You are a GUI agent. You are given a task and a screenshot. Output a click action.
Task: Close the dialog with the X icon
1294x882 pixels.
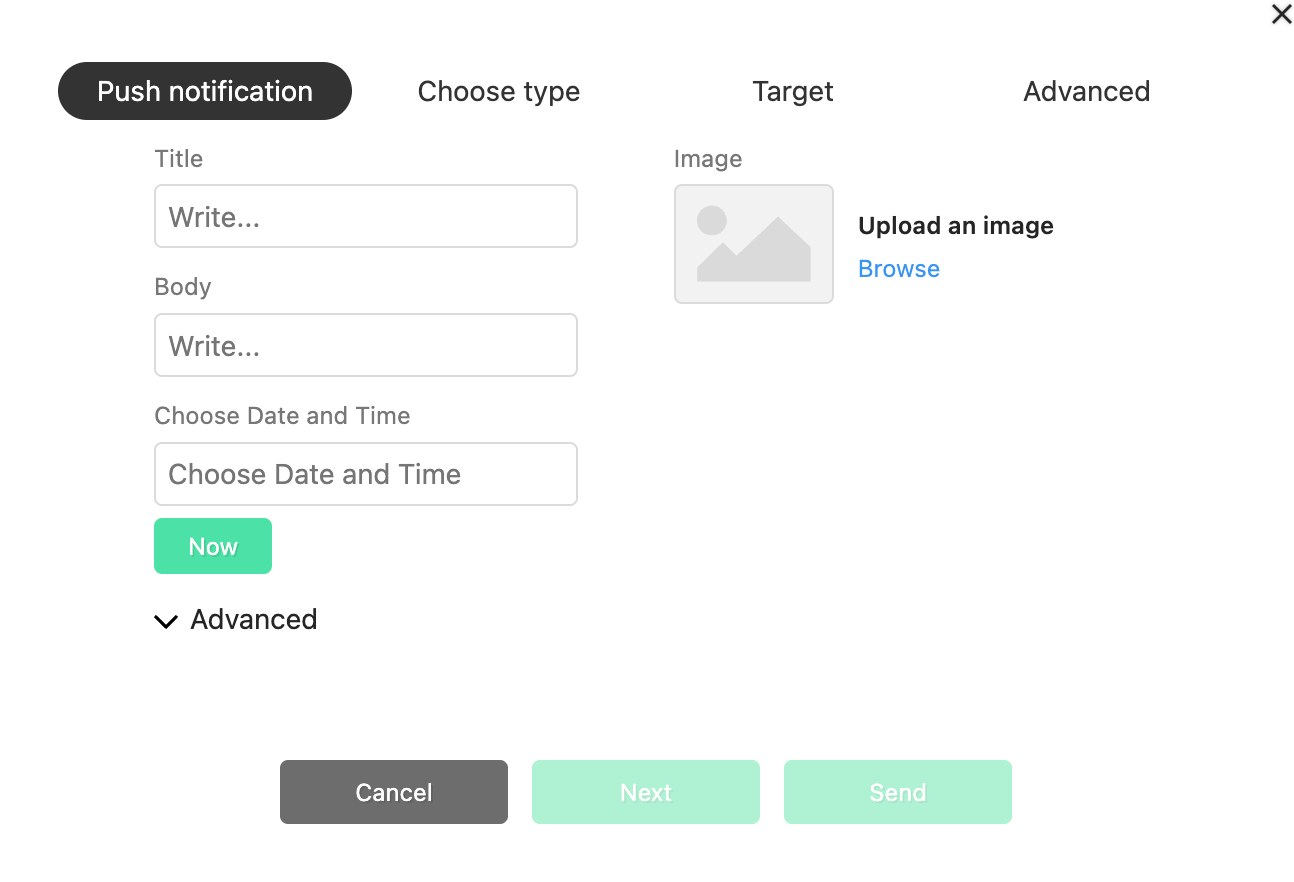(1281, 14)
